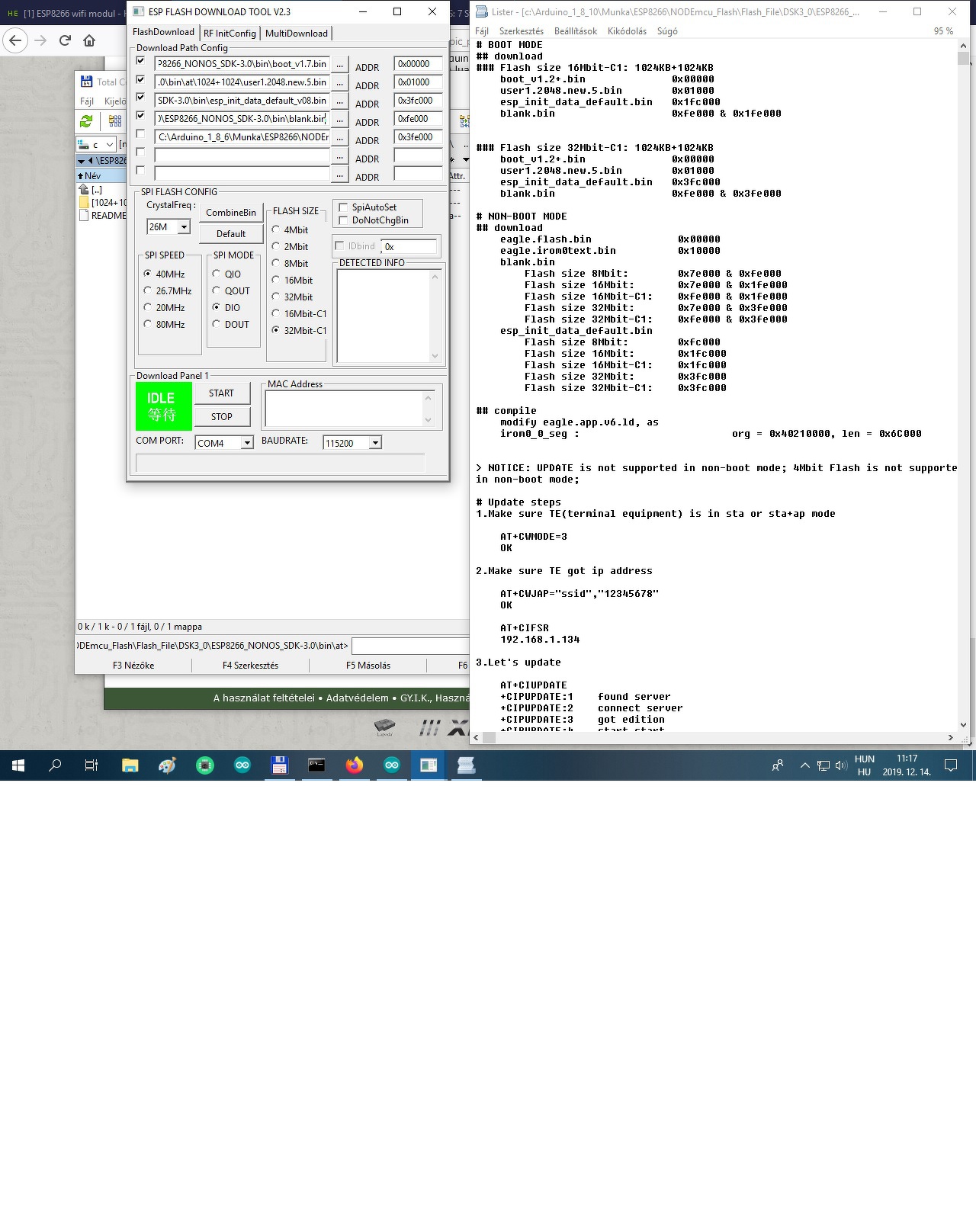Open the second Arduino taskbar icon

tap(392, 765)
